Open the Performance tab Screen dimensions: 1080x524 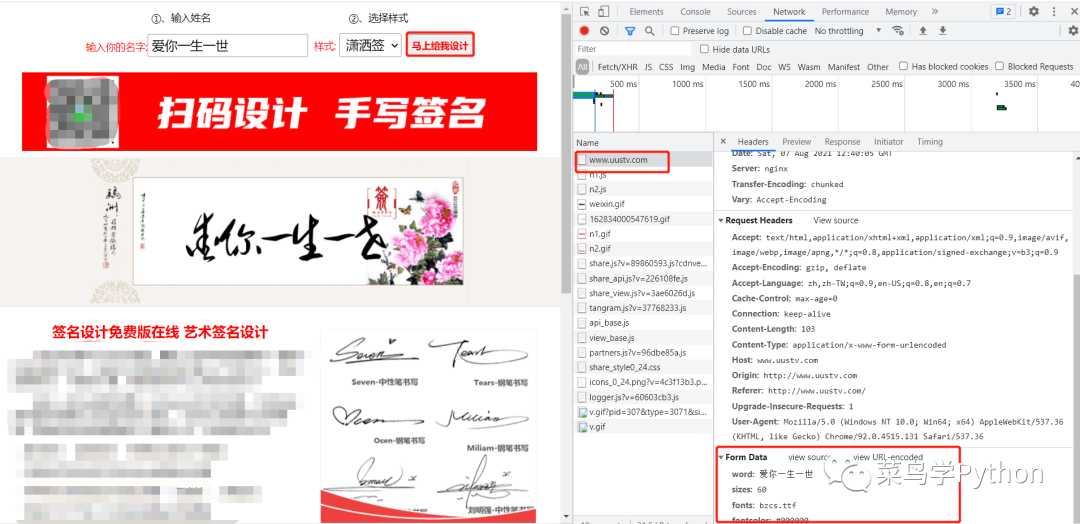click(x=845, y=12)
